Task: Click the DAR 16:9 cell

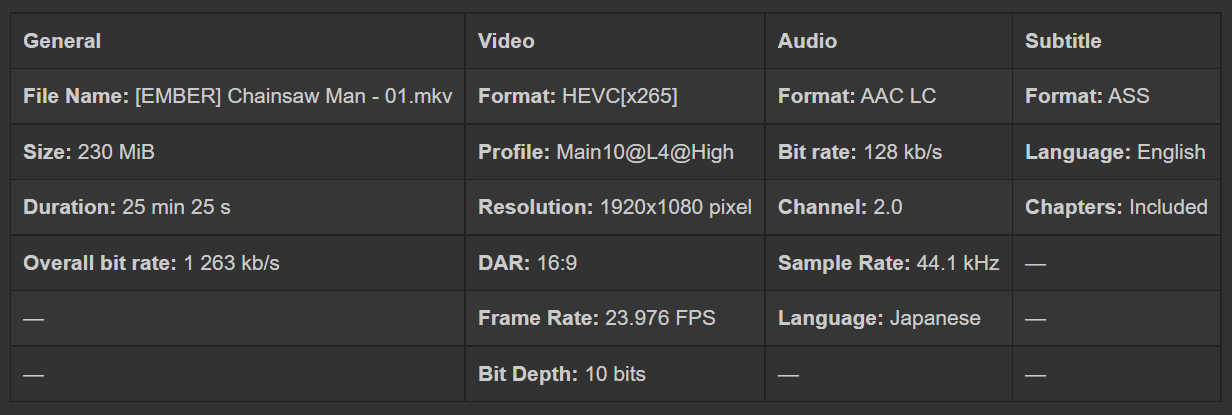Action: click(527, 263)
